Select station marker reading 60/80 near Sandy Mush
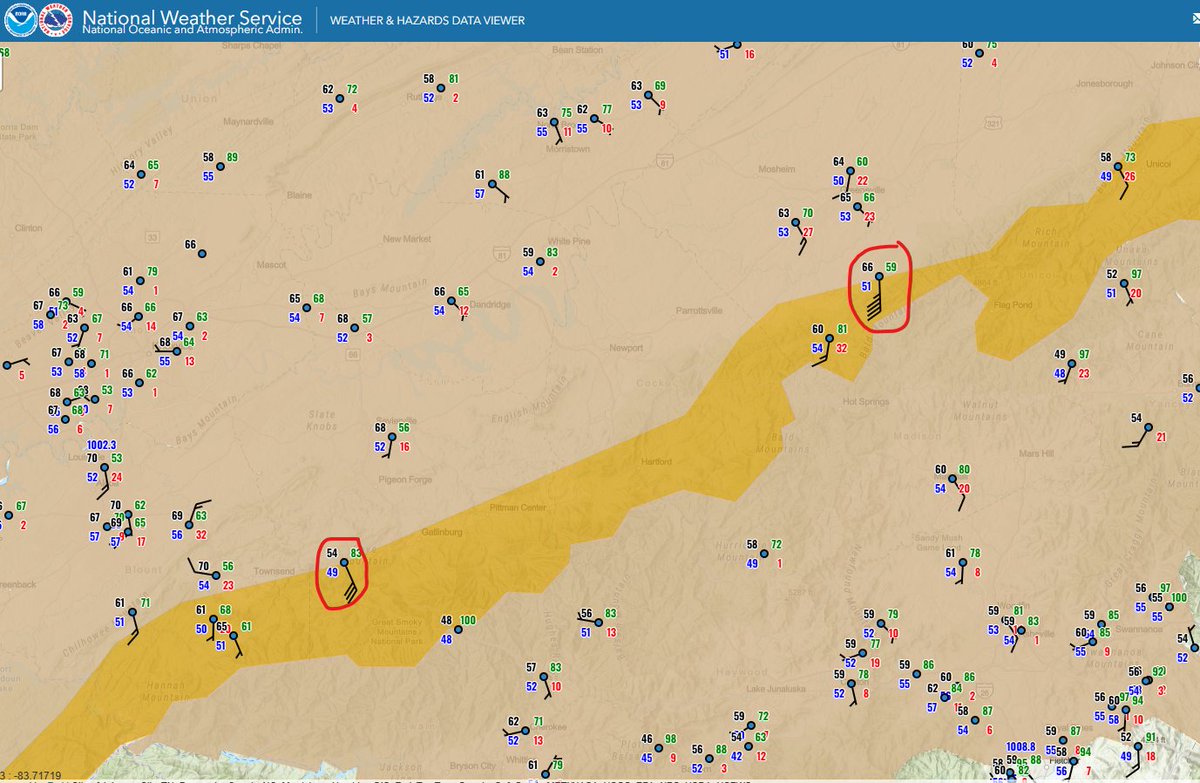 coord(952,479)
